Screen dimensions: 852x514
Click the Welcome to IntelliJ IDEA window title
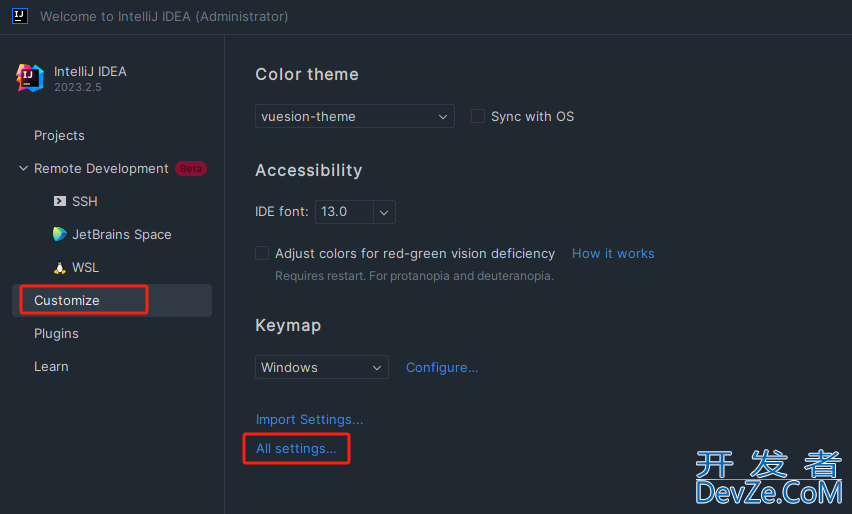pyautogui.click(x=164, y=16)
